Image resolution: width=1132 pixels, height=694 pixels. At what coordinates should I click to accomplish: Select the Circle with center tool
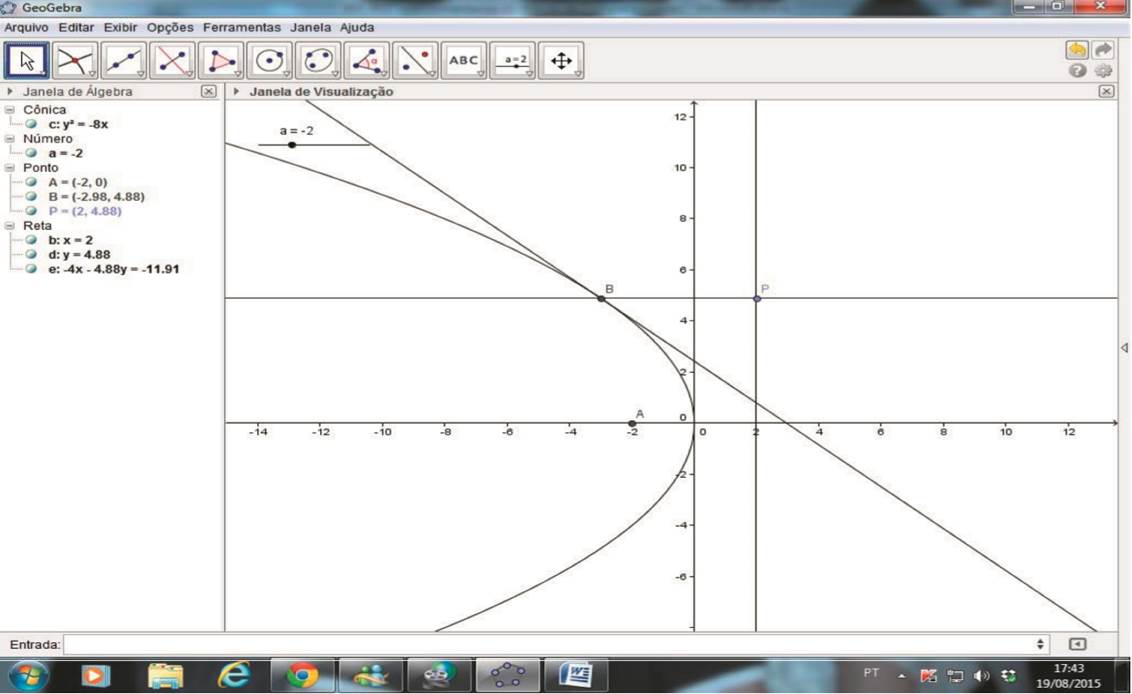(x=270, y=61)
